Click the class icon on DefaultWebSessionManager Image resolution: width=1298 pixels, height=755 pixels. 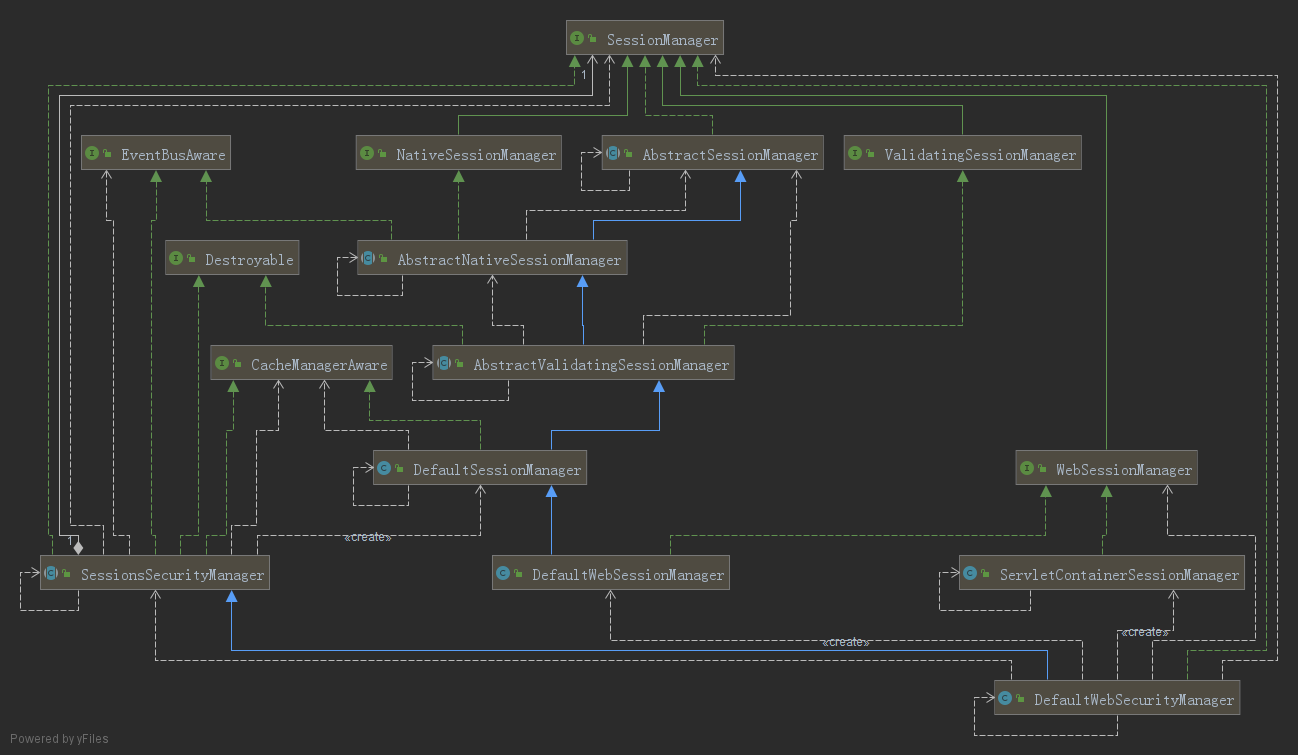[x=502, y=574]
